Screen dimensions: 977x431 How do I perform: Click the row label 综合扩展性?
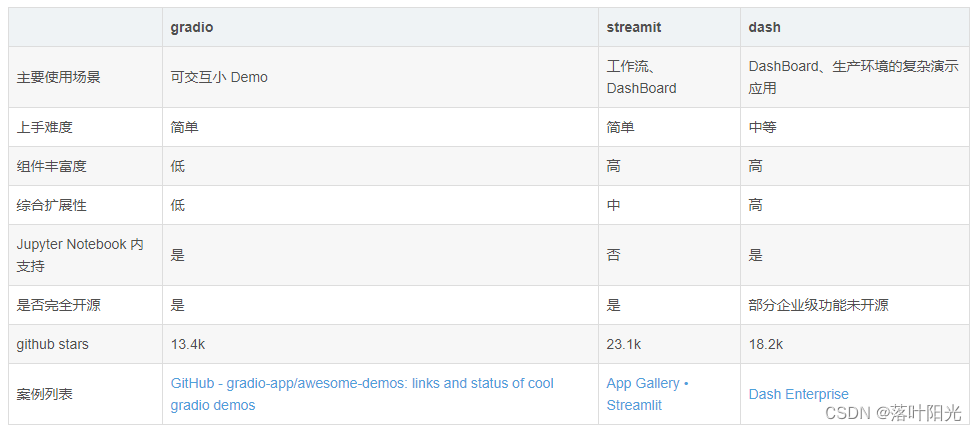point(52,205)
